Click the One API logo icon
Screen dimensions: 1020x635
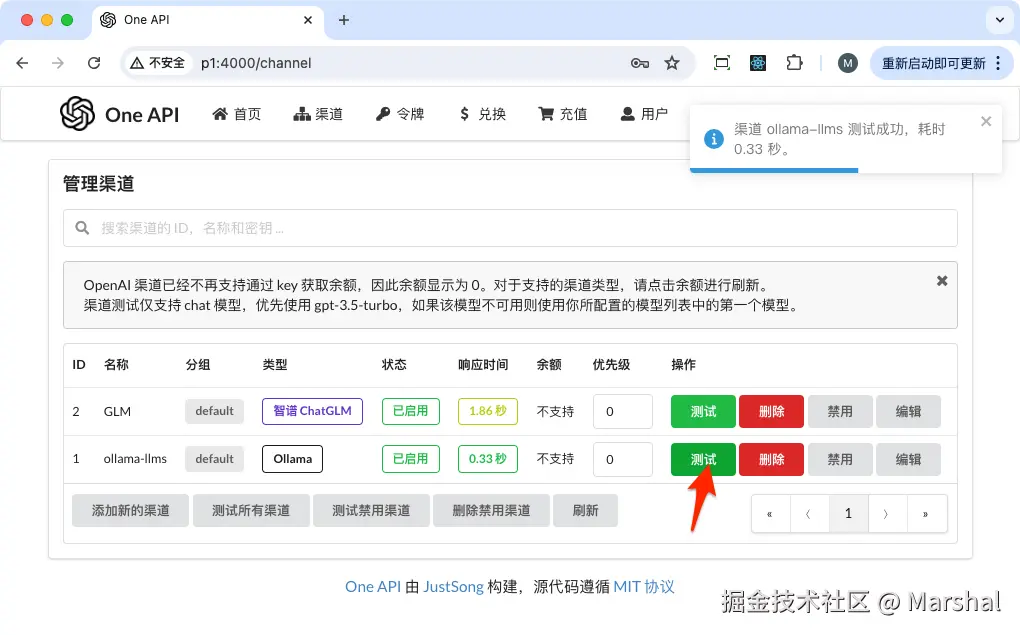click(77, 114)
